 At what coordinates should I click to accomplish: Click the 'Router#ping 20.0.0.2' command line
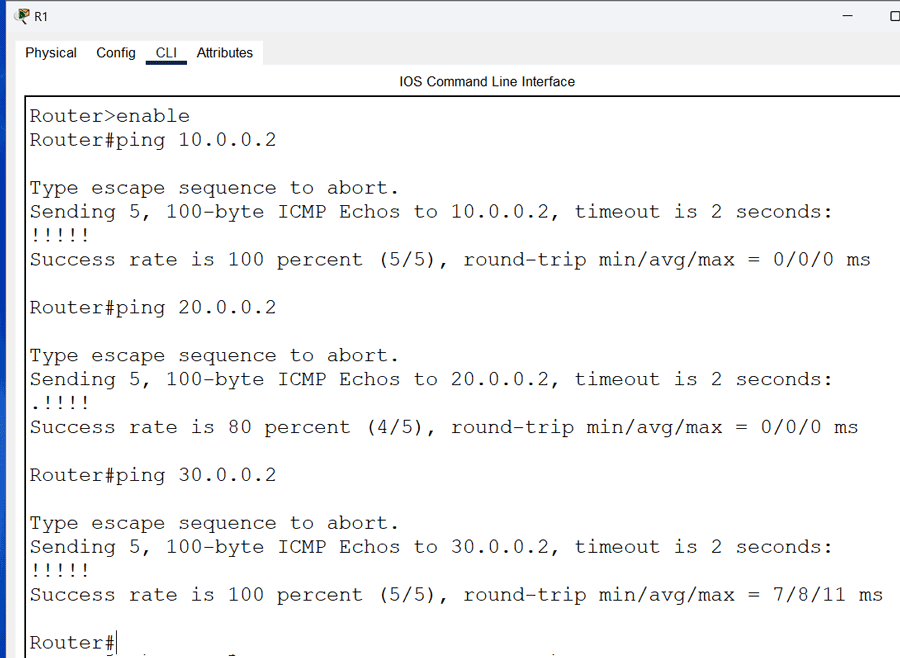tap(153, 308)
